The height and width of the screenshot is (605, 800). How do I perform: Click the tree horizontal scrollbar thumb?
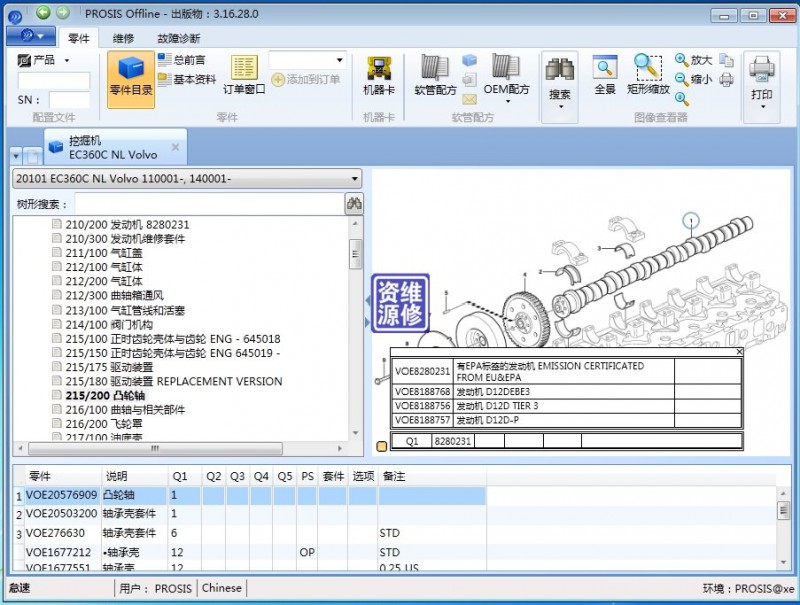pyautogui.click(x=155, y=448)
